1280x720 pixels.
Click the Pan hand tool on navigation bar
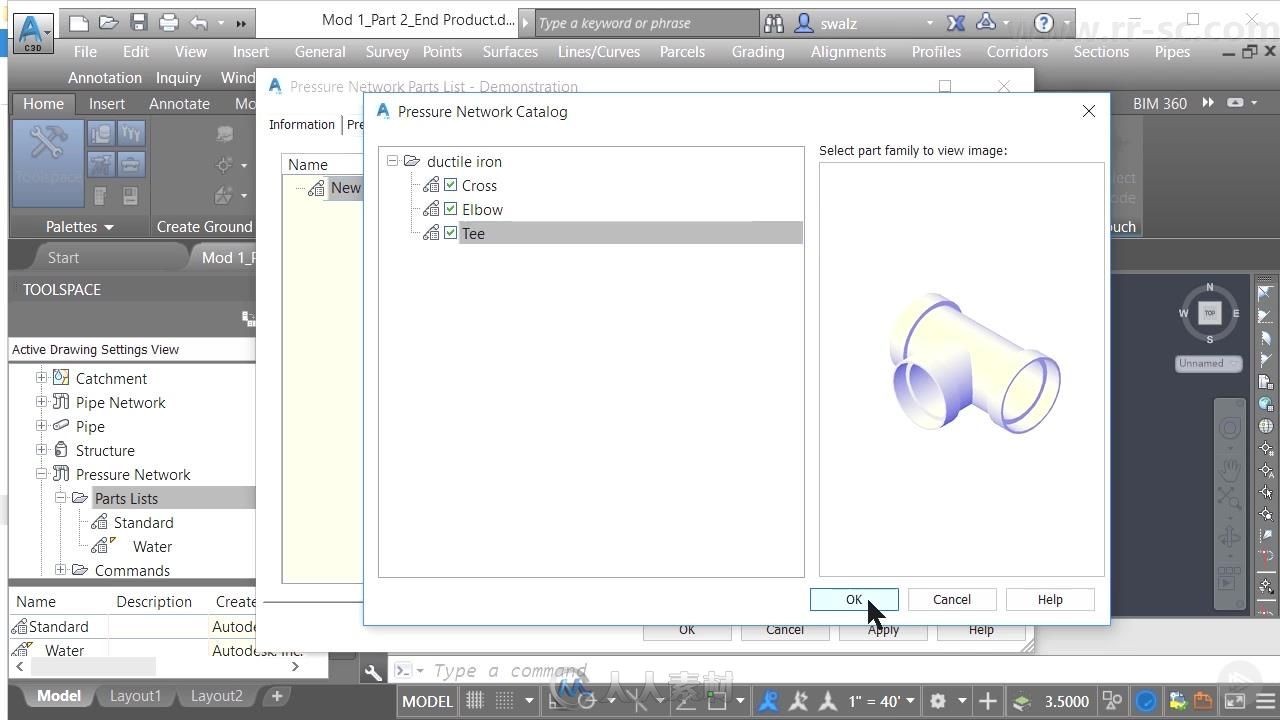(1230, 468)
